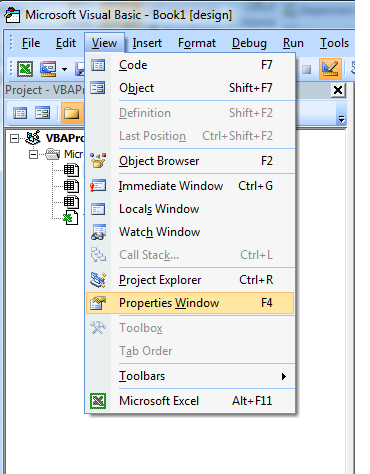Screen dimensions: 370x474
Task: Click the highlighted Properties Window entry
Action: tap(190, 303)
